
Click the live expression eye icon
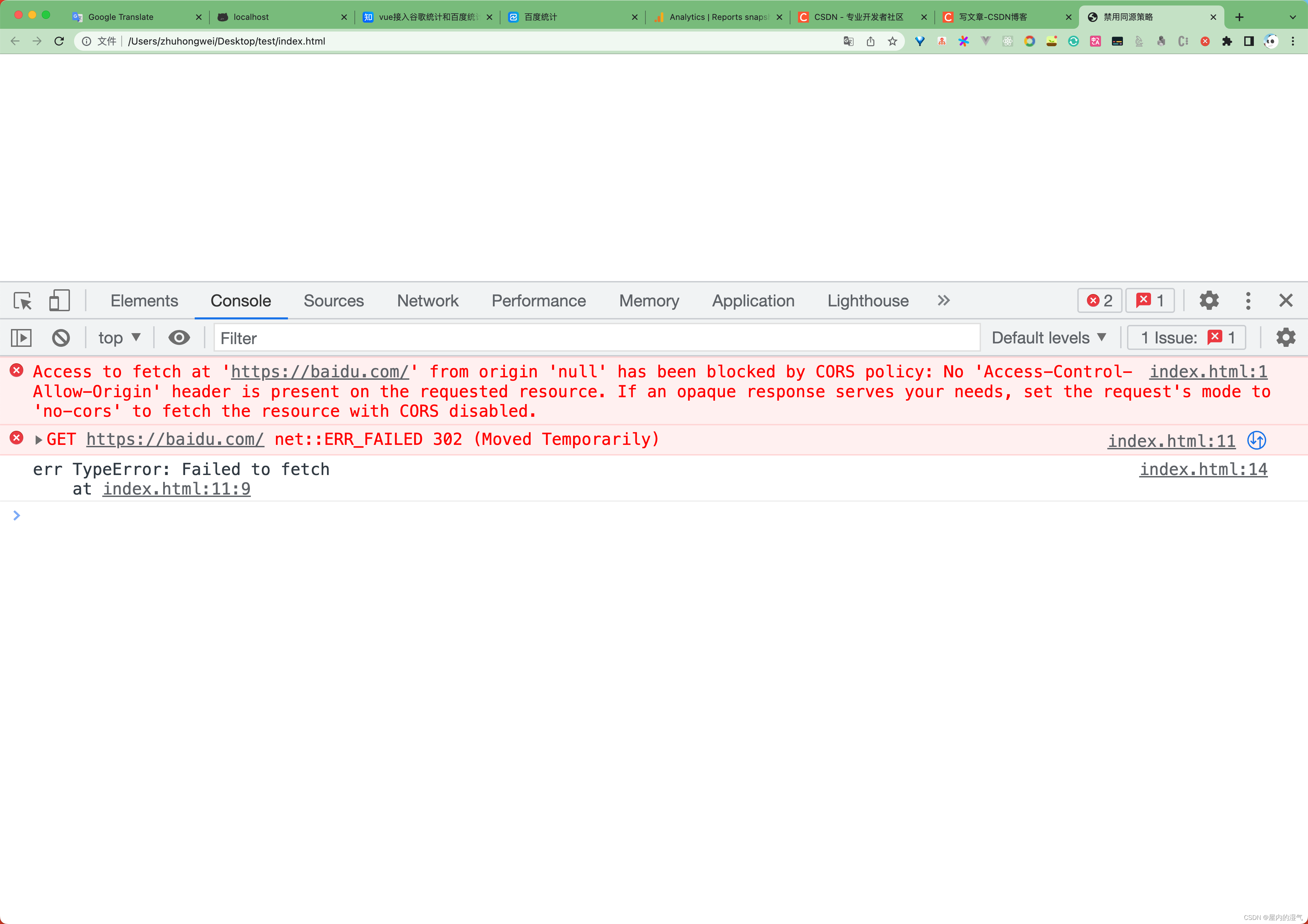point(179,338)
